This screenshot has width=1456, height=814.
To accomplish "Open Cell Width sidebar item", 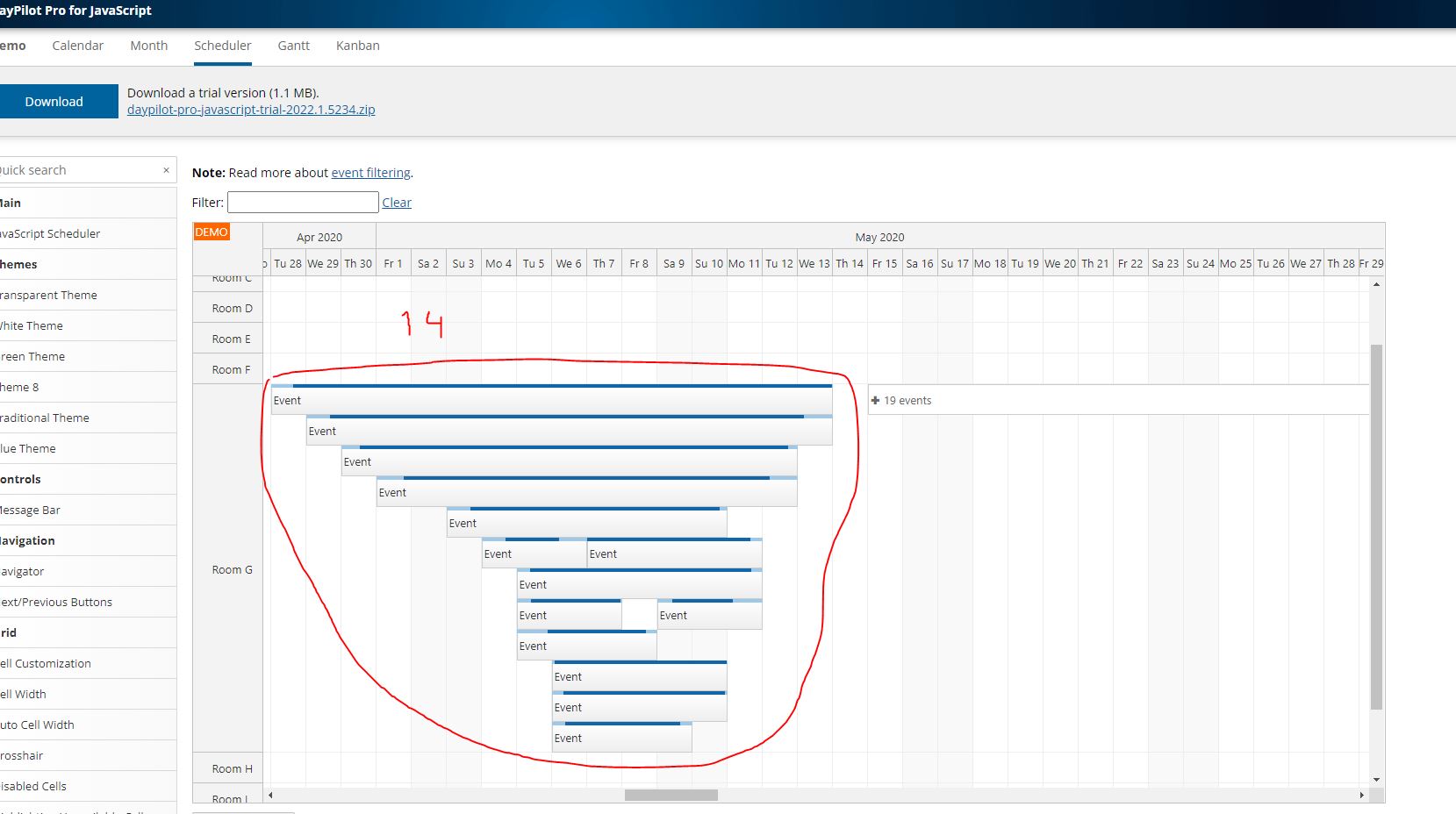I will (88, 694).
